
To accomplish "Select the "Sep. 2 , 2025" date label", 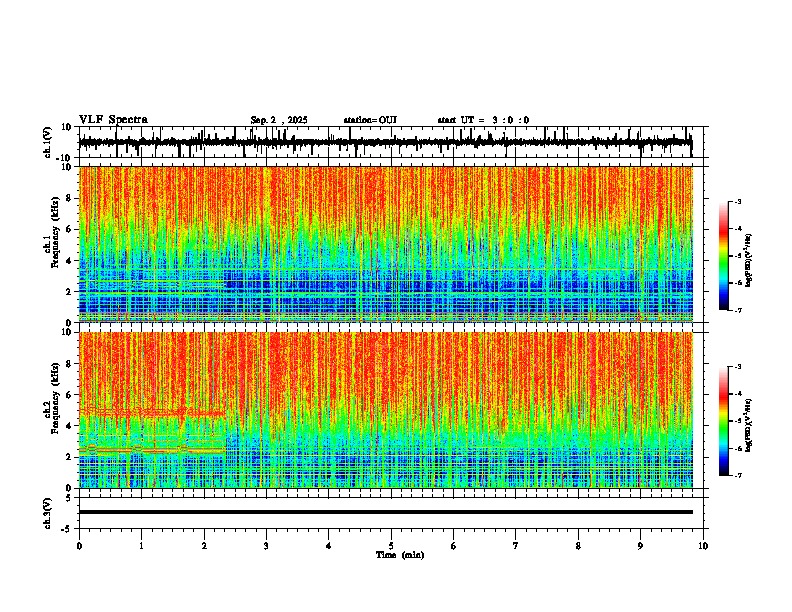I will point(279,120).
